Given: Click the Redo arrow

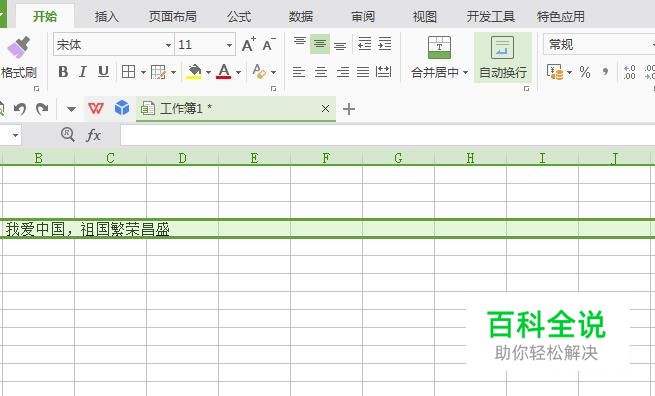Looking at the screenshot, I should [42, 109].
